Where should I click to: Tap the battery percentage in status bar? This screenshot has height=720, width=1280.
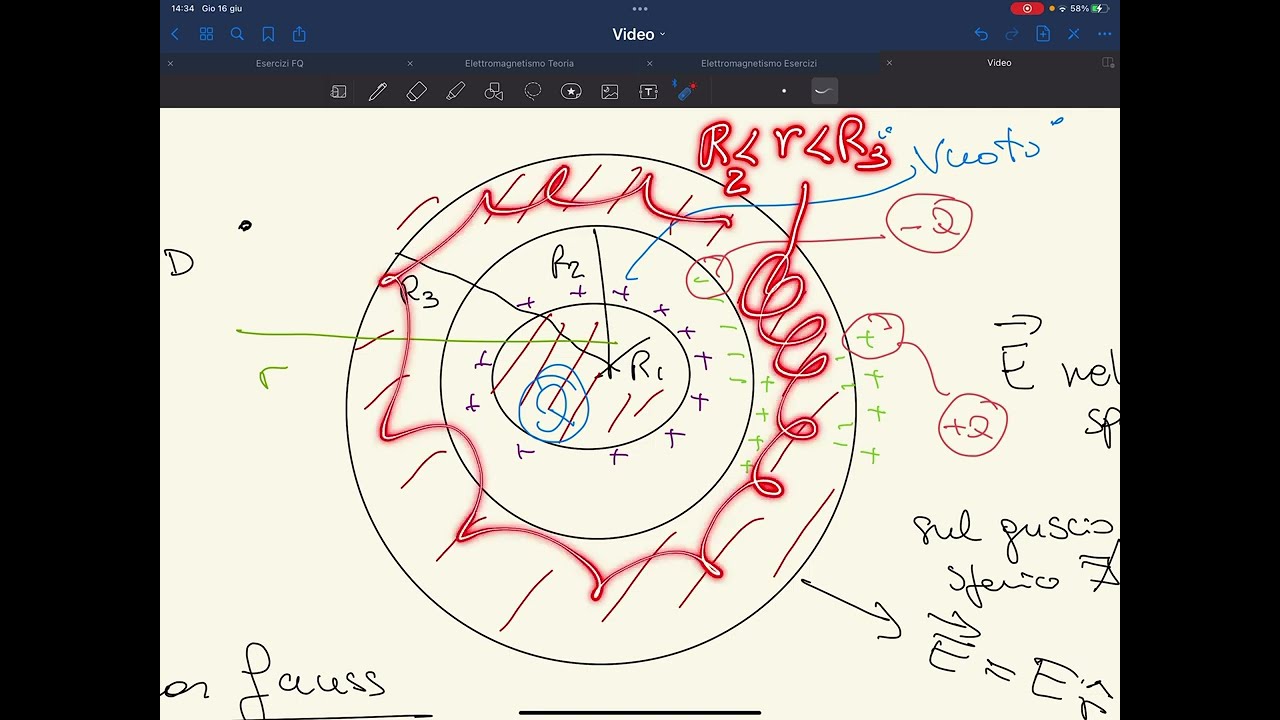[x=1079, y=8]
